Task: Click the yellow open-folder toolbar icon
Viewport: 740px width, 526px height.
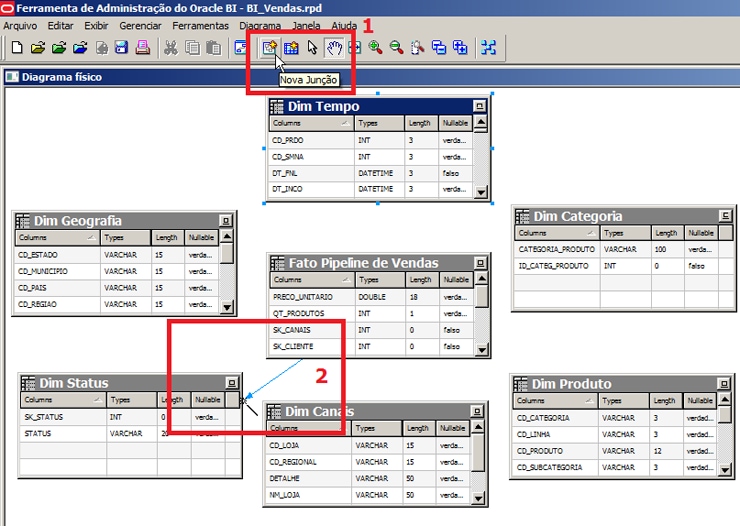Action: 38,48
